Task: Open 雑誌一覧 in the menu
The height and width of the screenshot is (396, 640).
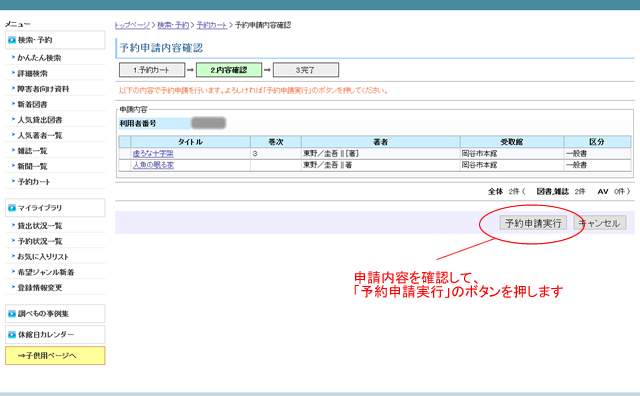Action: (x=32, y=151)
